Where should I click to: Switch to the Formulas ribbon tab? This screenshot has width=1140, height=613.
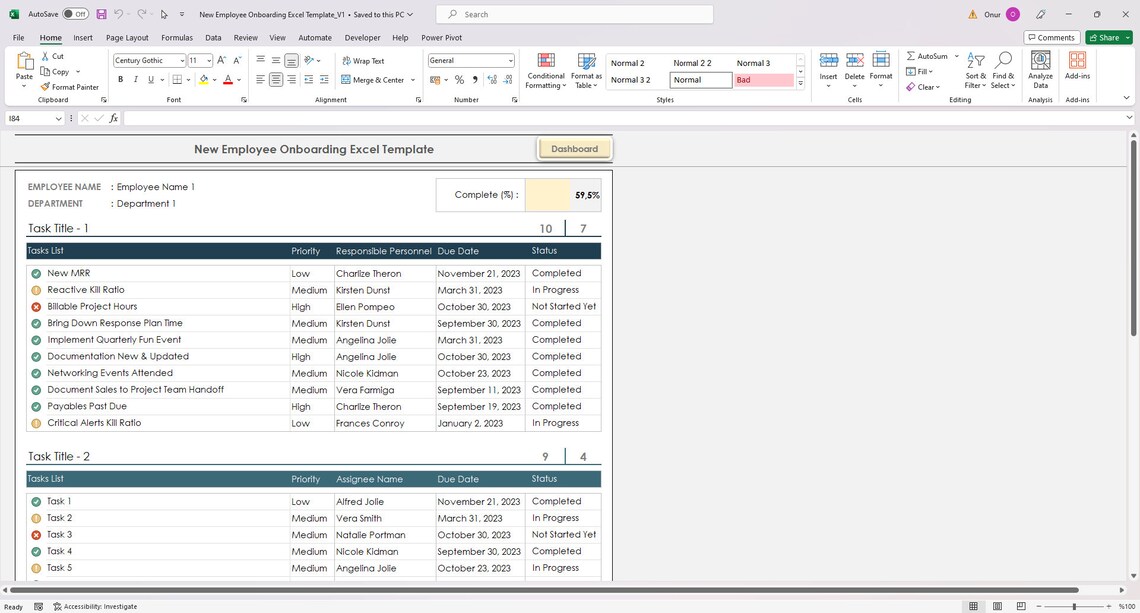[177, 37]
